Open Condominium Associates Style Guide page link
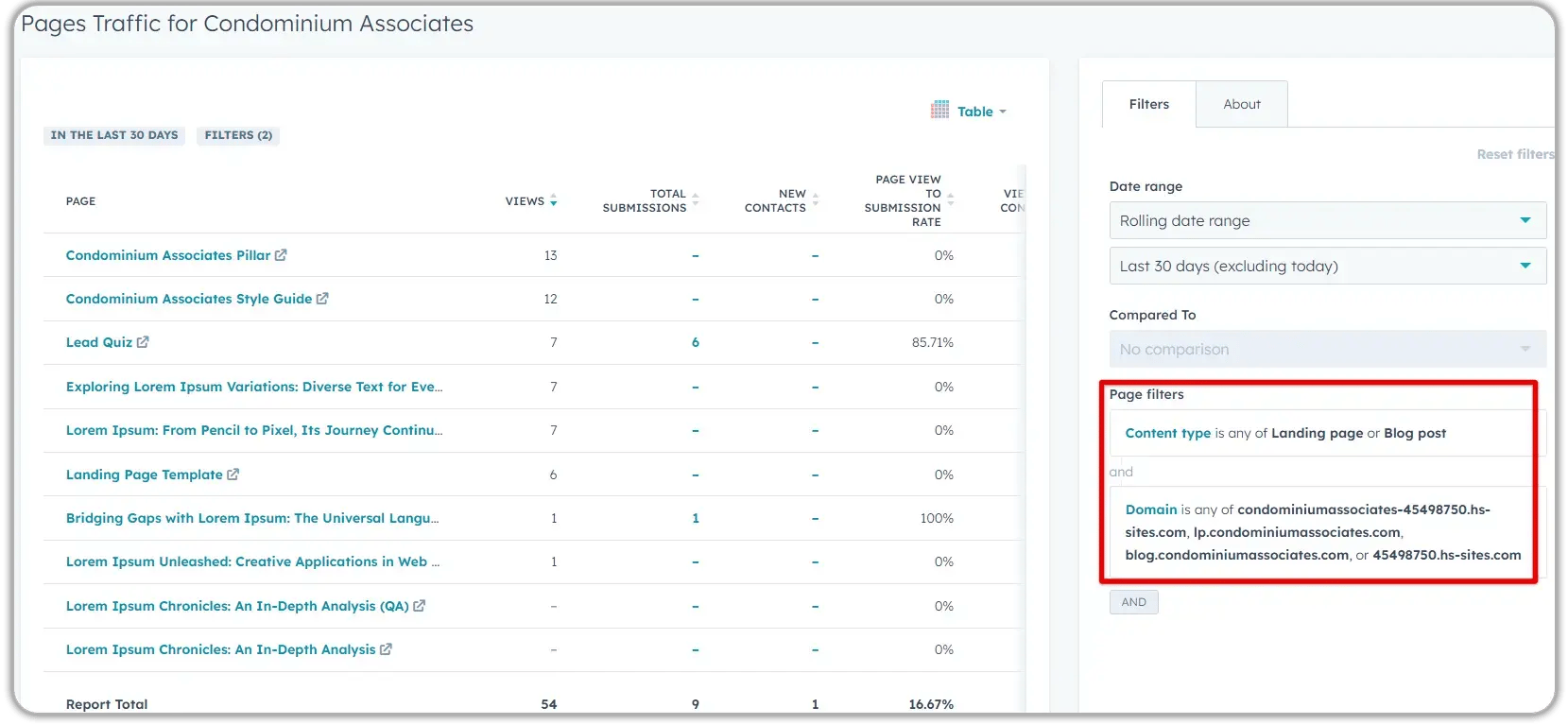The height and width of the screenshot is (725, 1568). 189,299
